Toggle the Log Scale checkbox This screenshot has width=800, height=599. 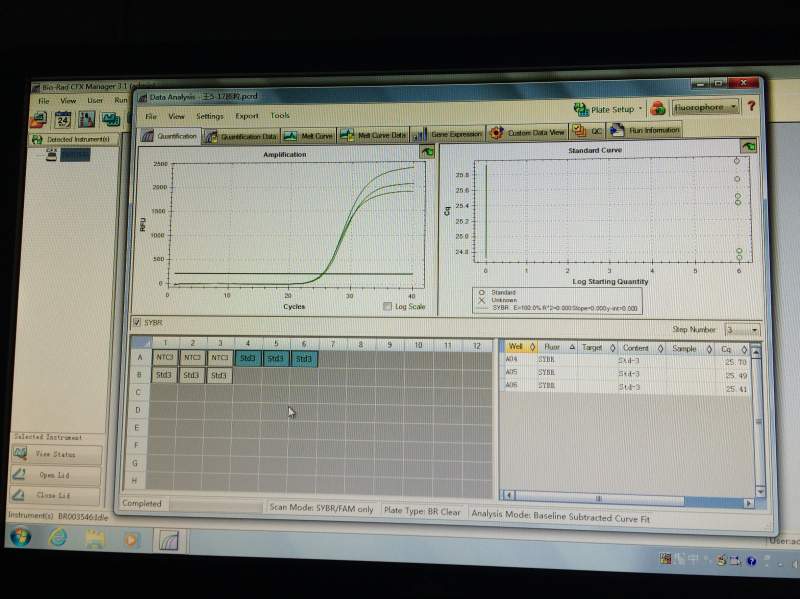[x=388, y=306]
